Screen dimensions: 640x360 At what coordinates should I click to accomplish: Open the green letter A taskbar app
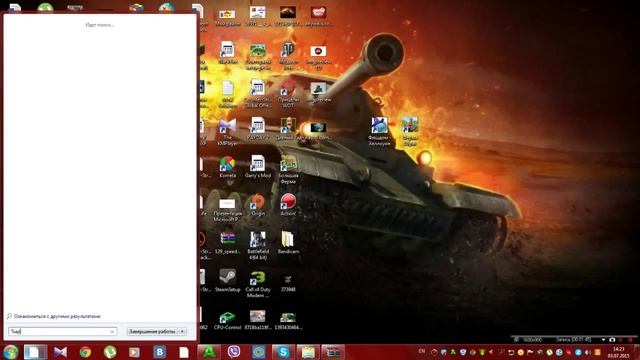209,352
